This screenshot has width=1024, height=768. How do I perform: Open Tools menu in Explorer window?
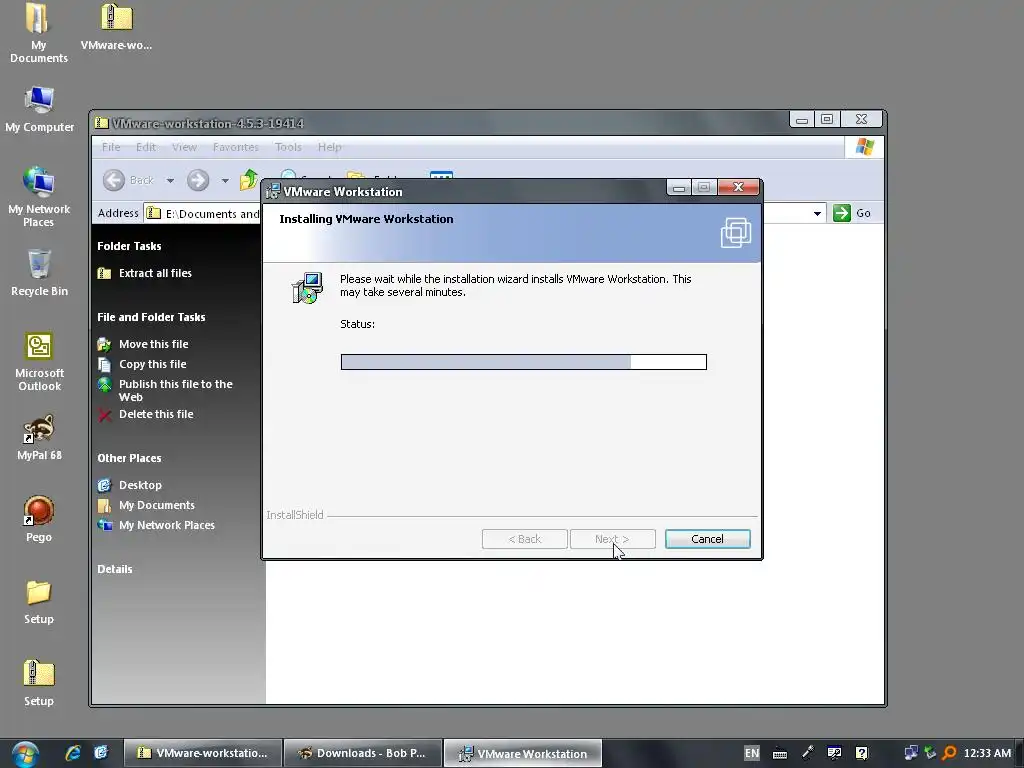click(288, 147)
